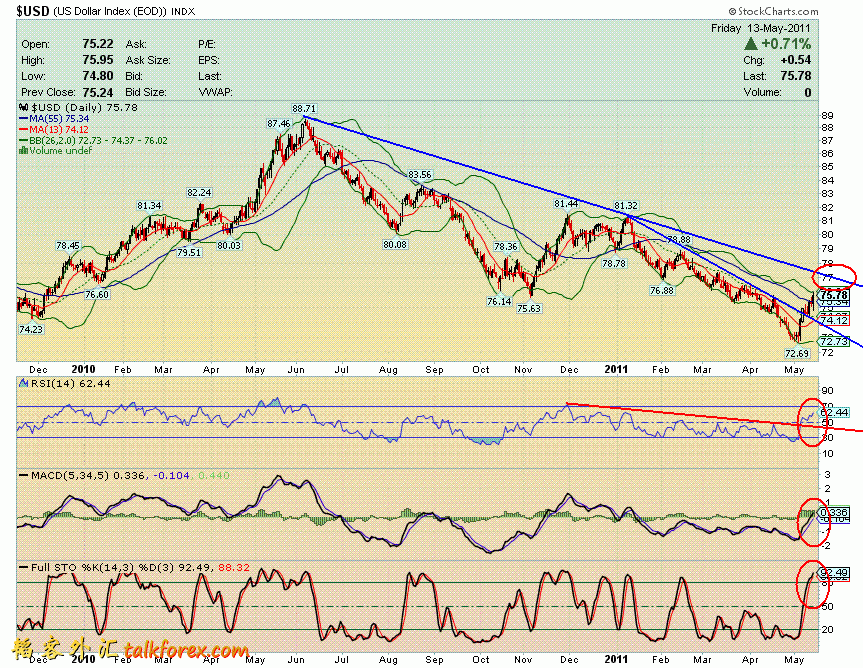
Task: Click the 80.03 price label
Action: [228, 245]
